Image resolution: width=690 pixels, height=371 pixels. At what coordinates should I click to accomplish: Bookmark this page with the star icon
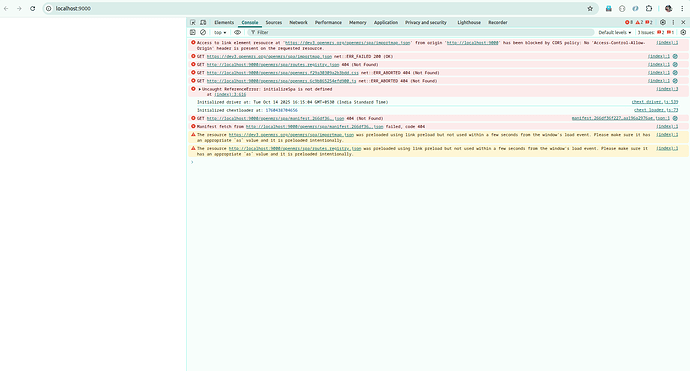pos(590,8)
